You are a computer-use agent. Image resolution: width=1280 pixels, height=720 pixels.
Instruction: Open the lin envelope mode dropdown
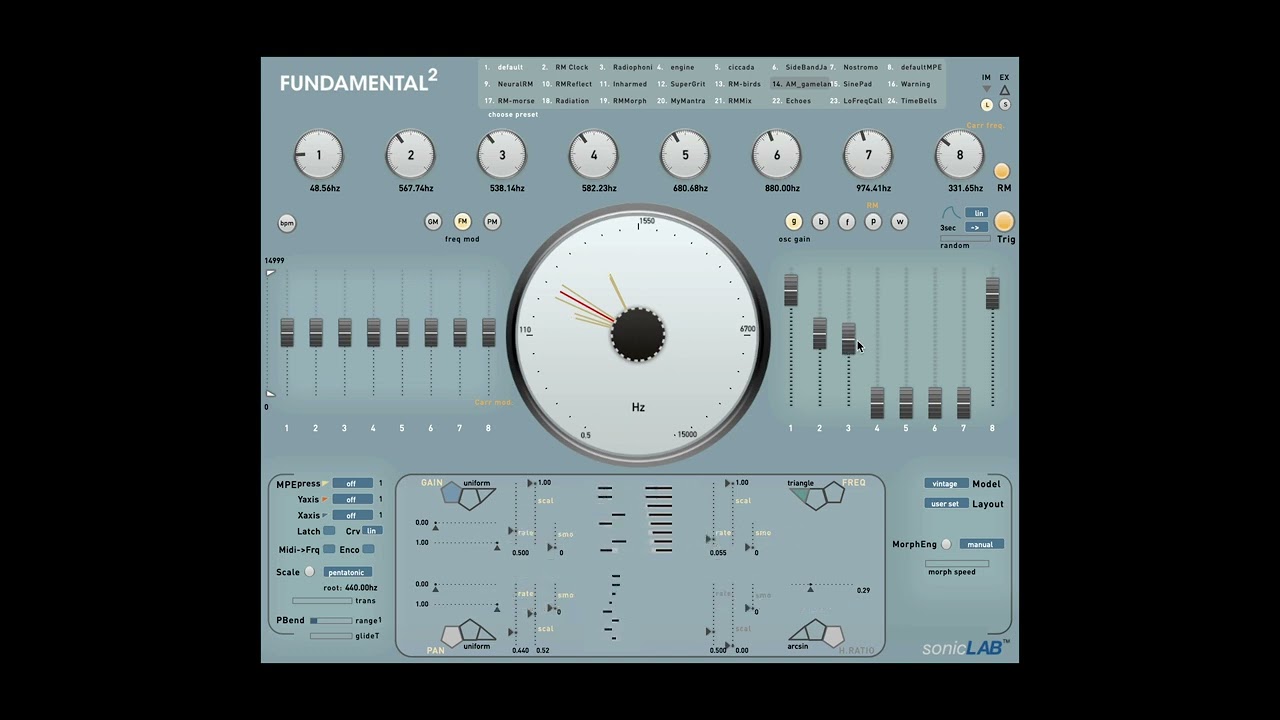tap(978, 213)
